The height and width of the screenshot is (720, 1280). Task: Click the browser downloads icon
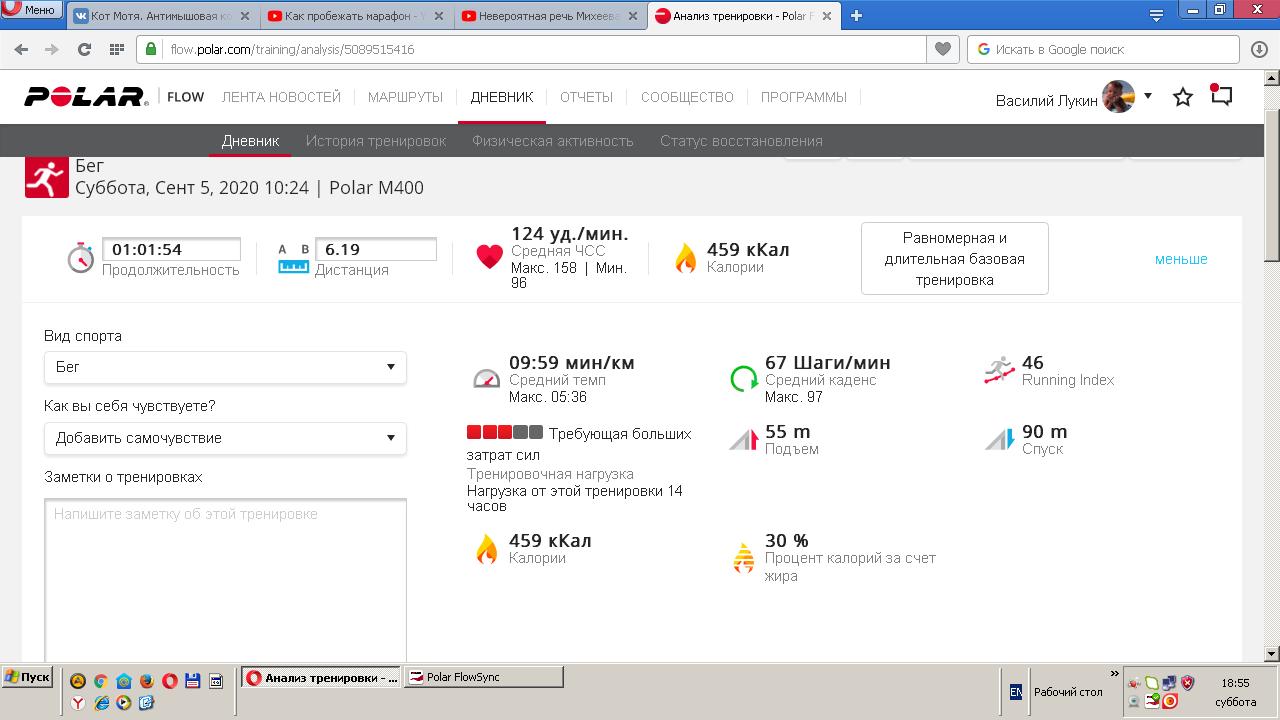(x=1259, y=49)
